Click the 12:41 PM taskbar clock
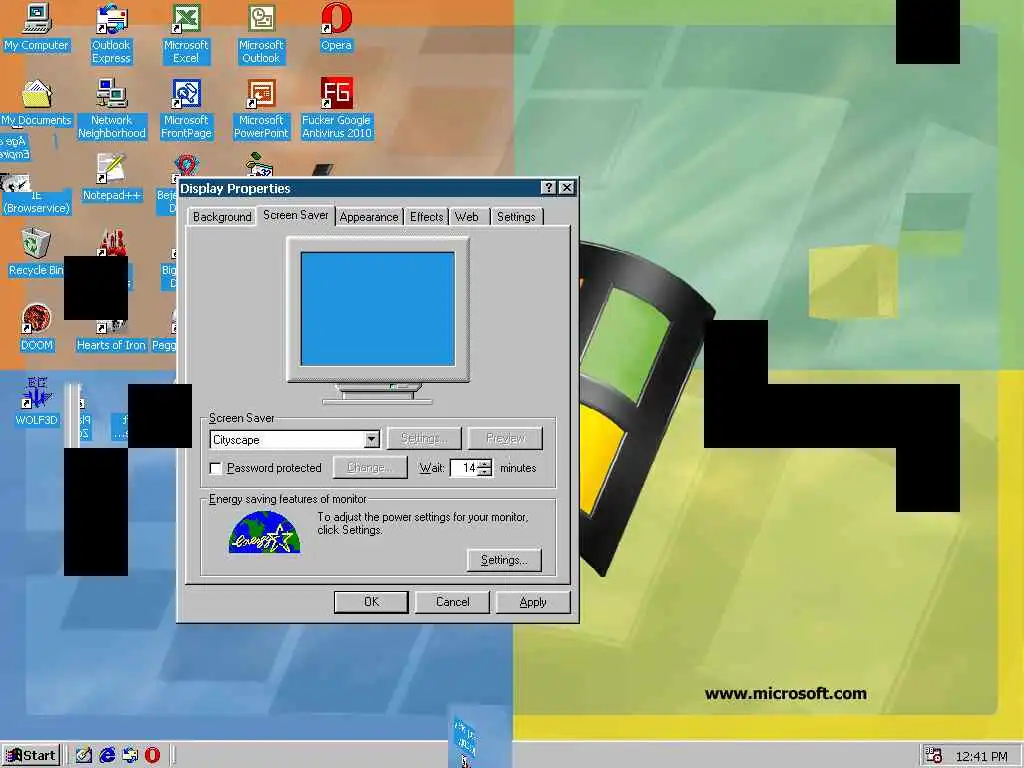Image resolution: width=1024 pixels, height=768 pixels. (x=981, y=756)
